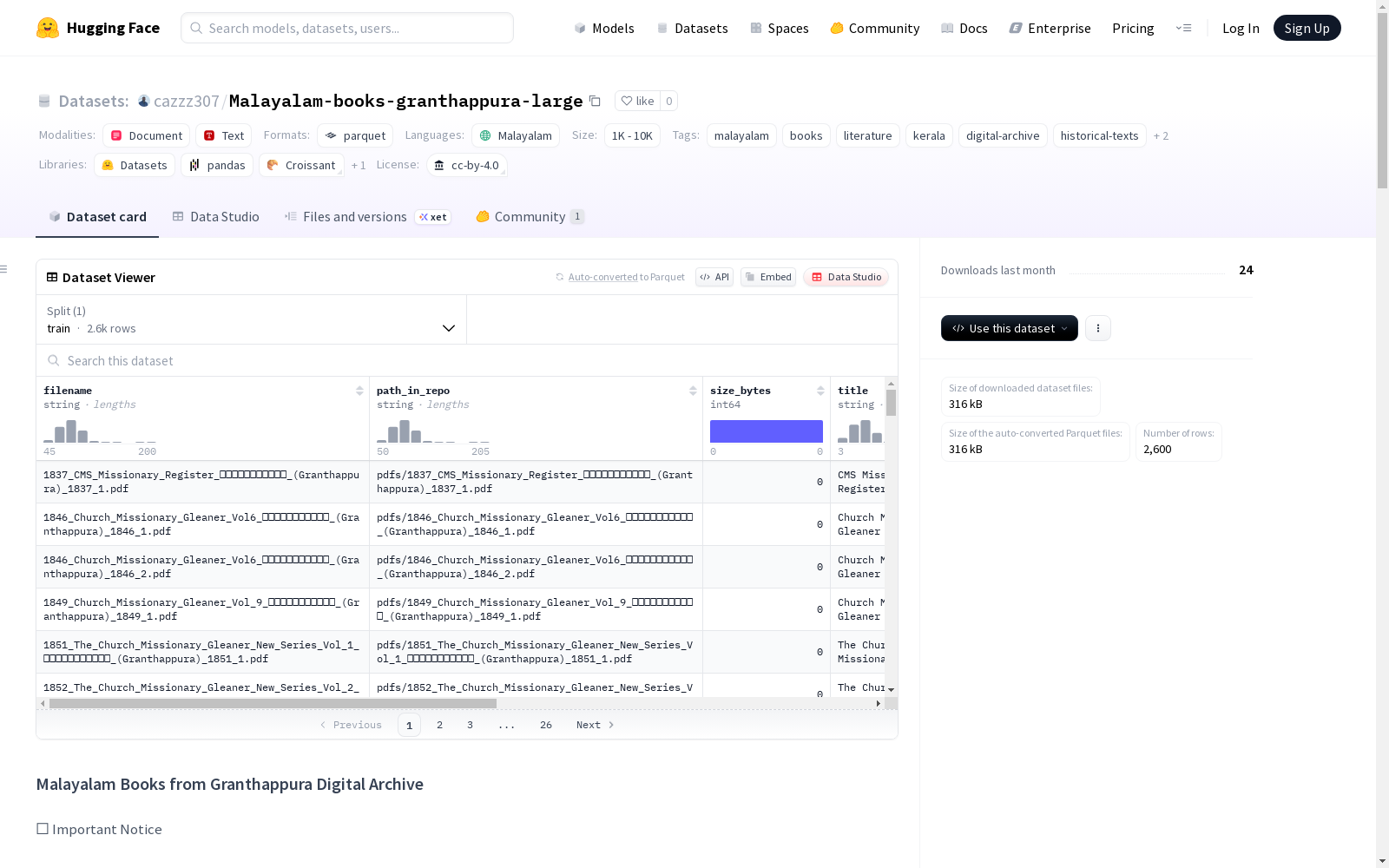Click the sidebar table-of-contents icon at left edge
The width and height of the screenshot is (1389, 868).
(4, 269)
